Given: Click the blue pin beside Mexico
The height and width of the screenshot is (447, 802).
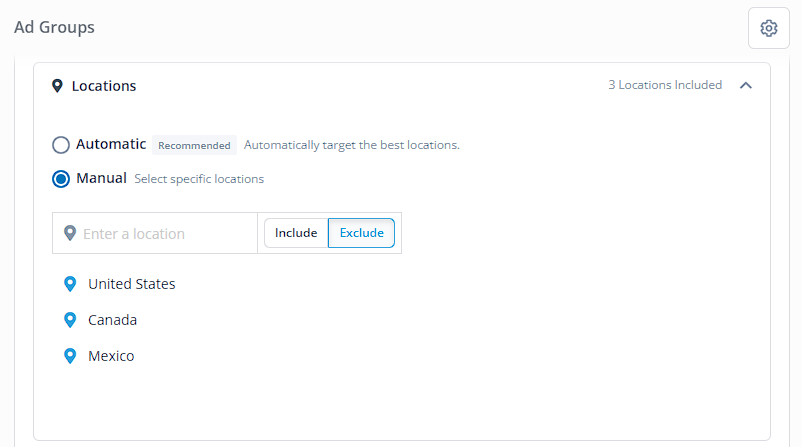Looking at the screenshot, I should pyautogui.click(x=70, y=356).
